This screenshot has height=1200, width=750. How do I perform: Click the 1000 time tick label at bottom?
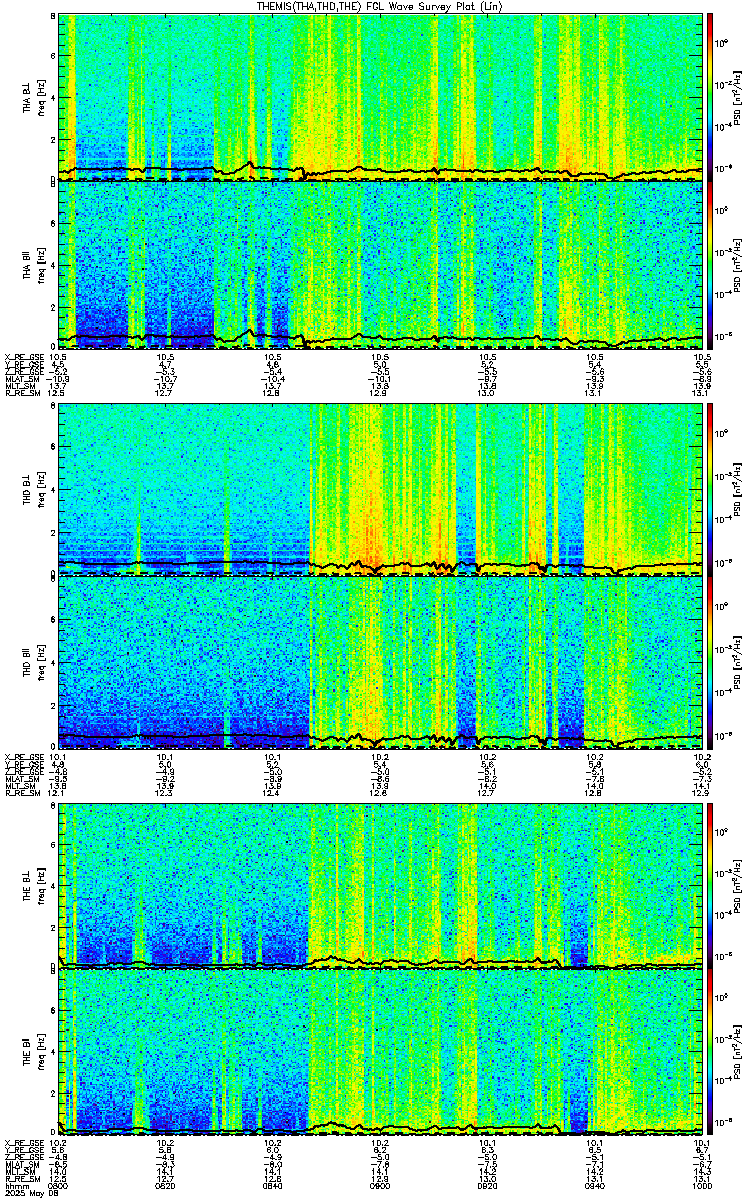point(701,1184)
